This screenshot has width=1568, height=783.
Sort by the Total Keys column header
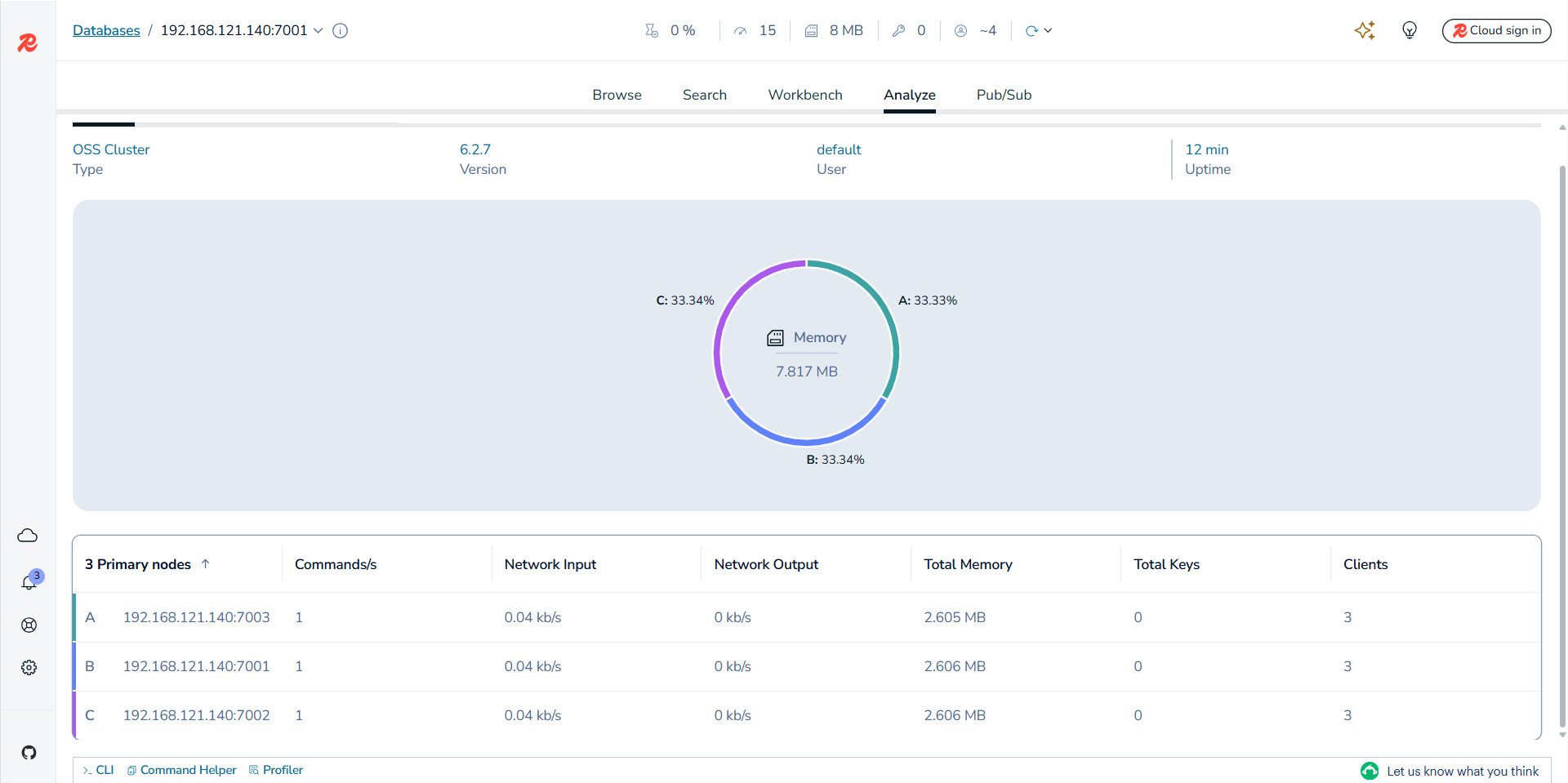point(1166,564)
